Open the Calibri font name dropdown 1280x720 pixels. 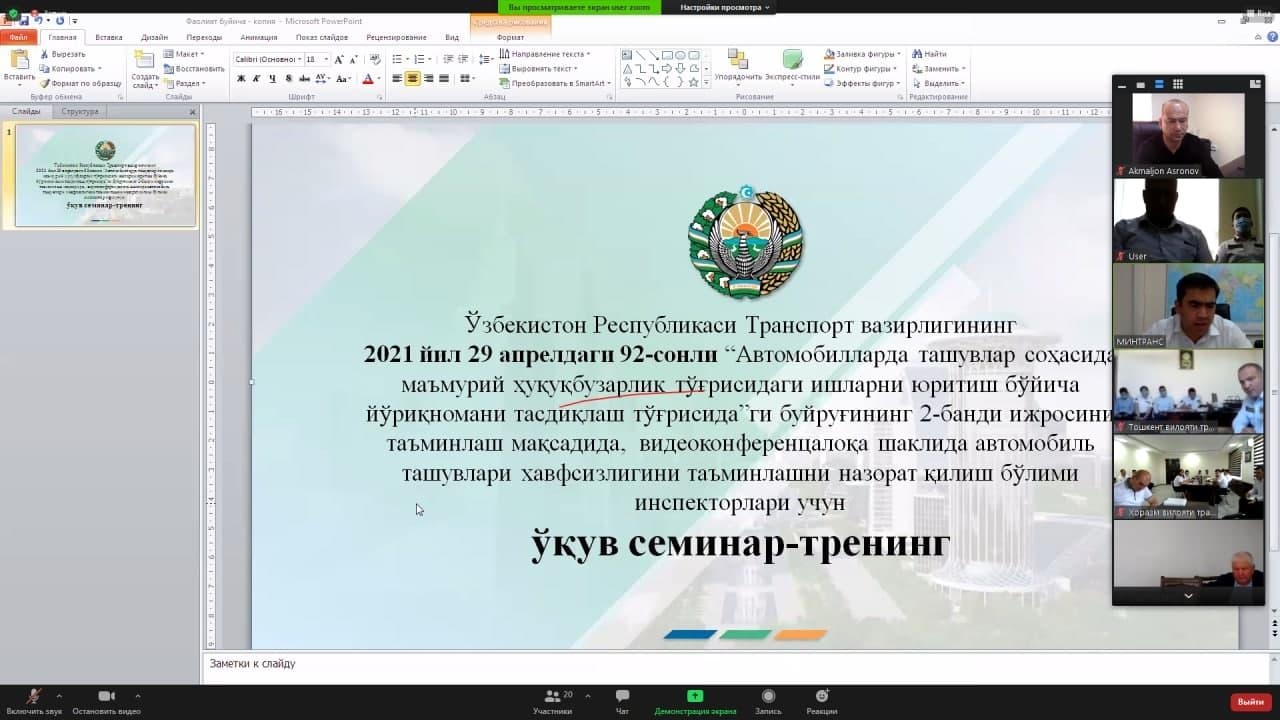[x=298, y=60]
